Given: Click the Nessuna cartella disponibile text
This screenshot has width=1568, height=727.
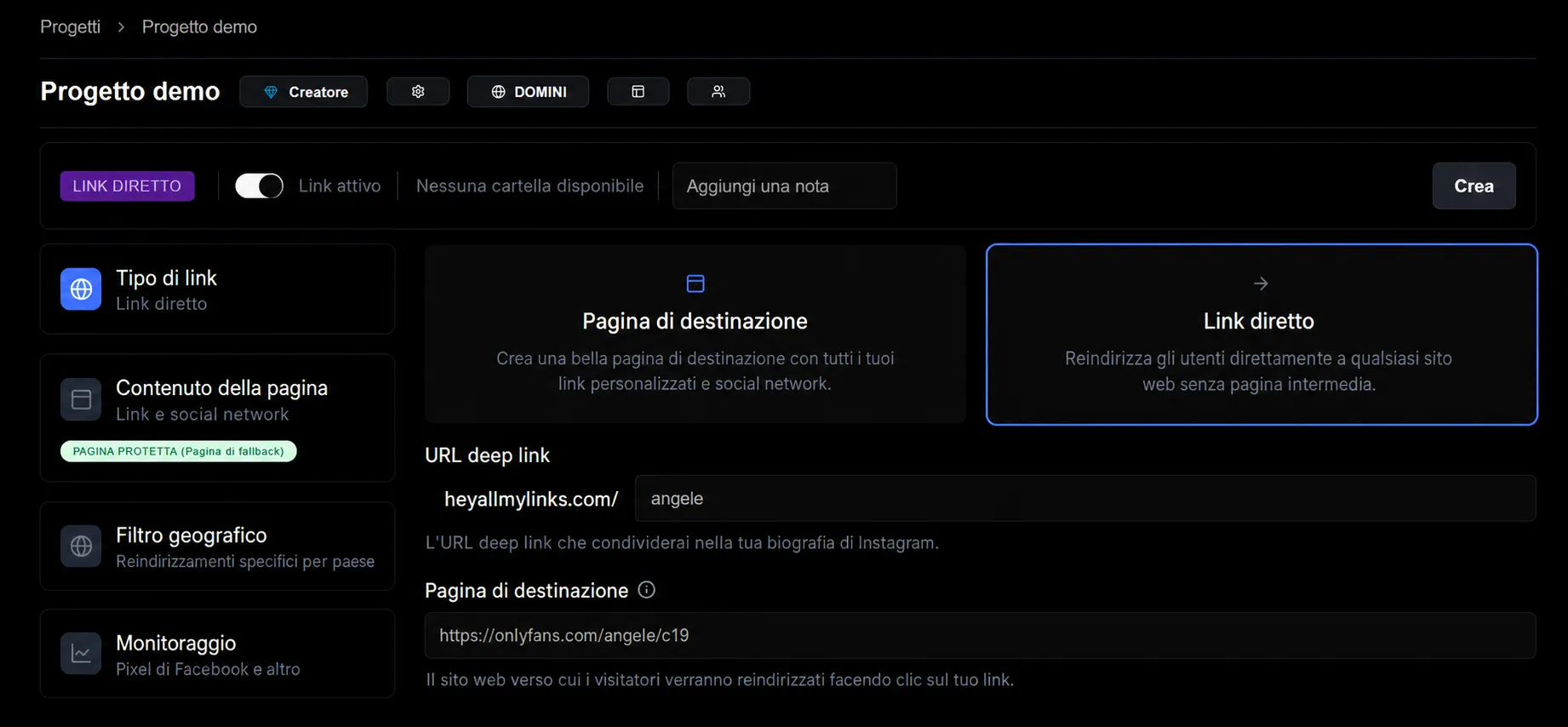Looking at the screenshot, I should (529, 186).
